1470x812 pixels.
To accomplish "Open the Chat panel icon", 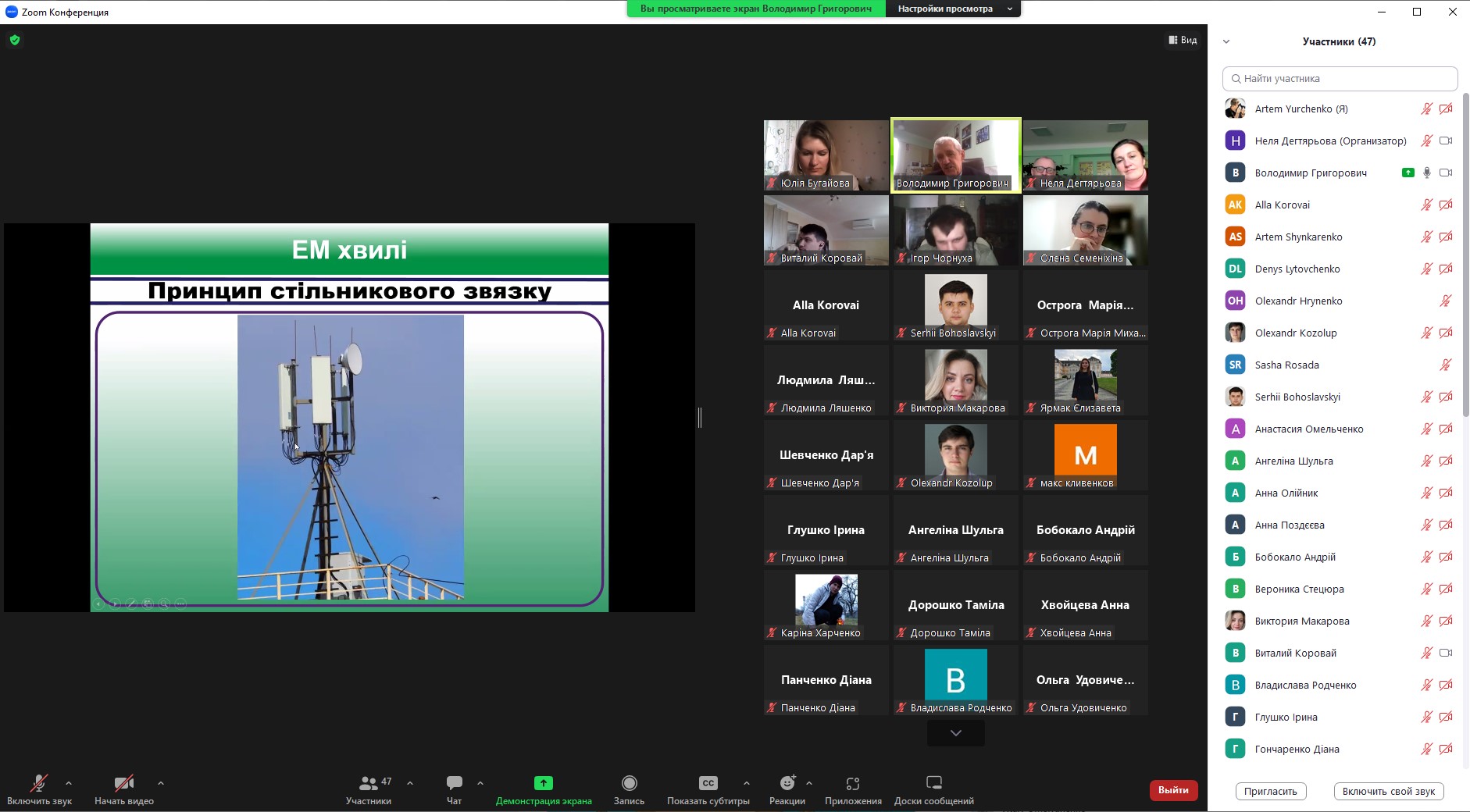I will (454, 783).
